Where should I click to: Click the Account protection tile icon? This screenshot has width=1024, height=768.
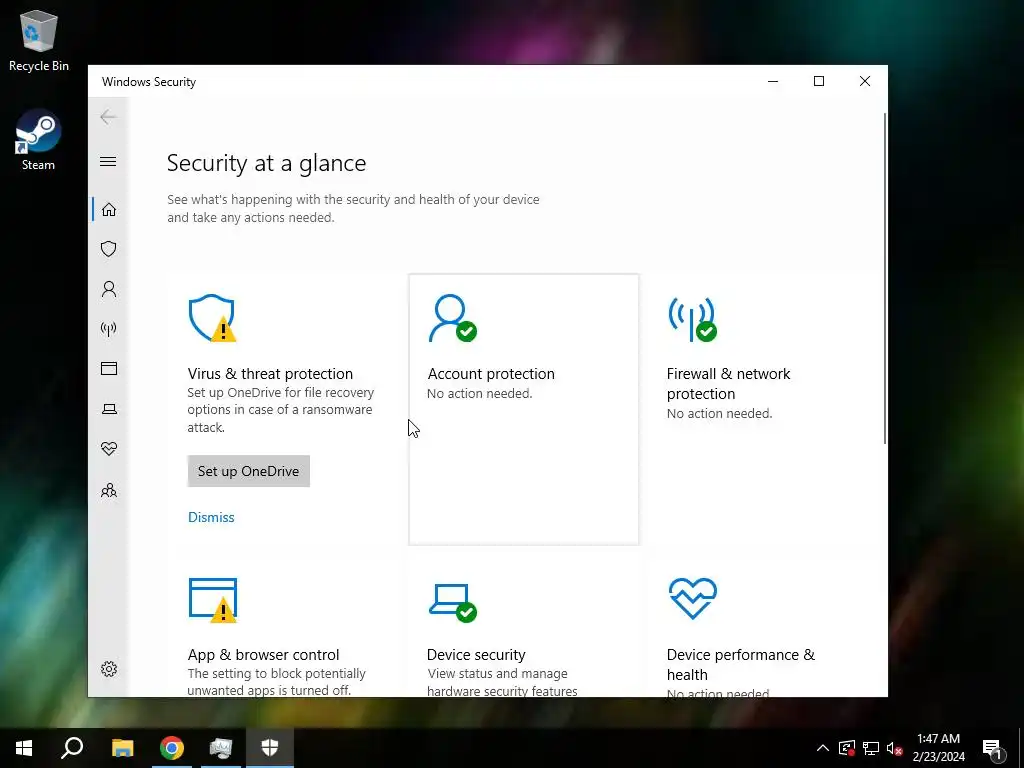coord(452,318)
